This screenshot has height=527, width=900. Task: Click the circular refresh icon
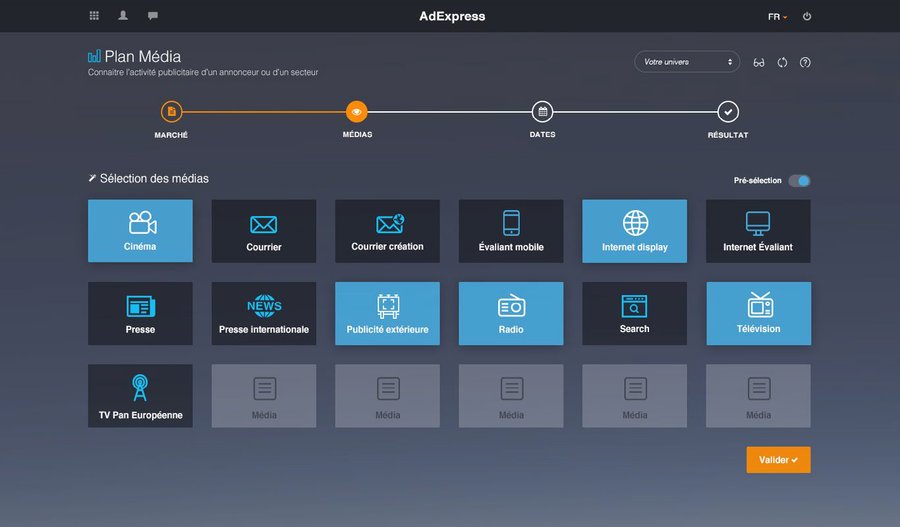(782, 62)
